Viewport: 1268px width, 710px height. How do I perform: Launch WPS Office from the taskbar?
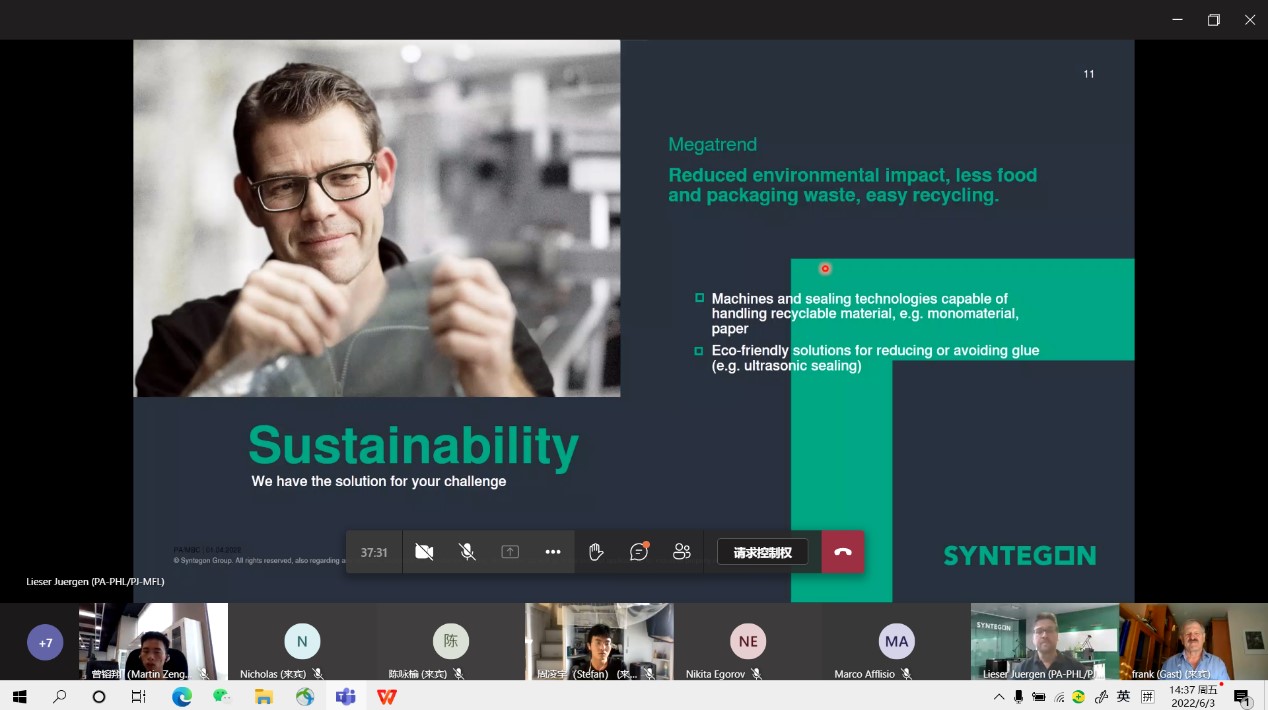387,697
